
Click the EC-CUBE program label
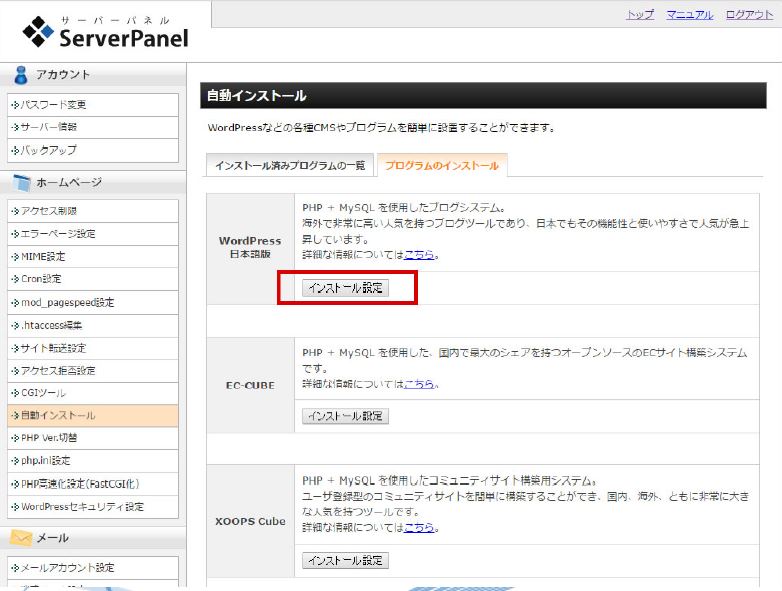250,386
